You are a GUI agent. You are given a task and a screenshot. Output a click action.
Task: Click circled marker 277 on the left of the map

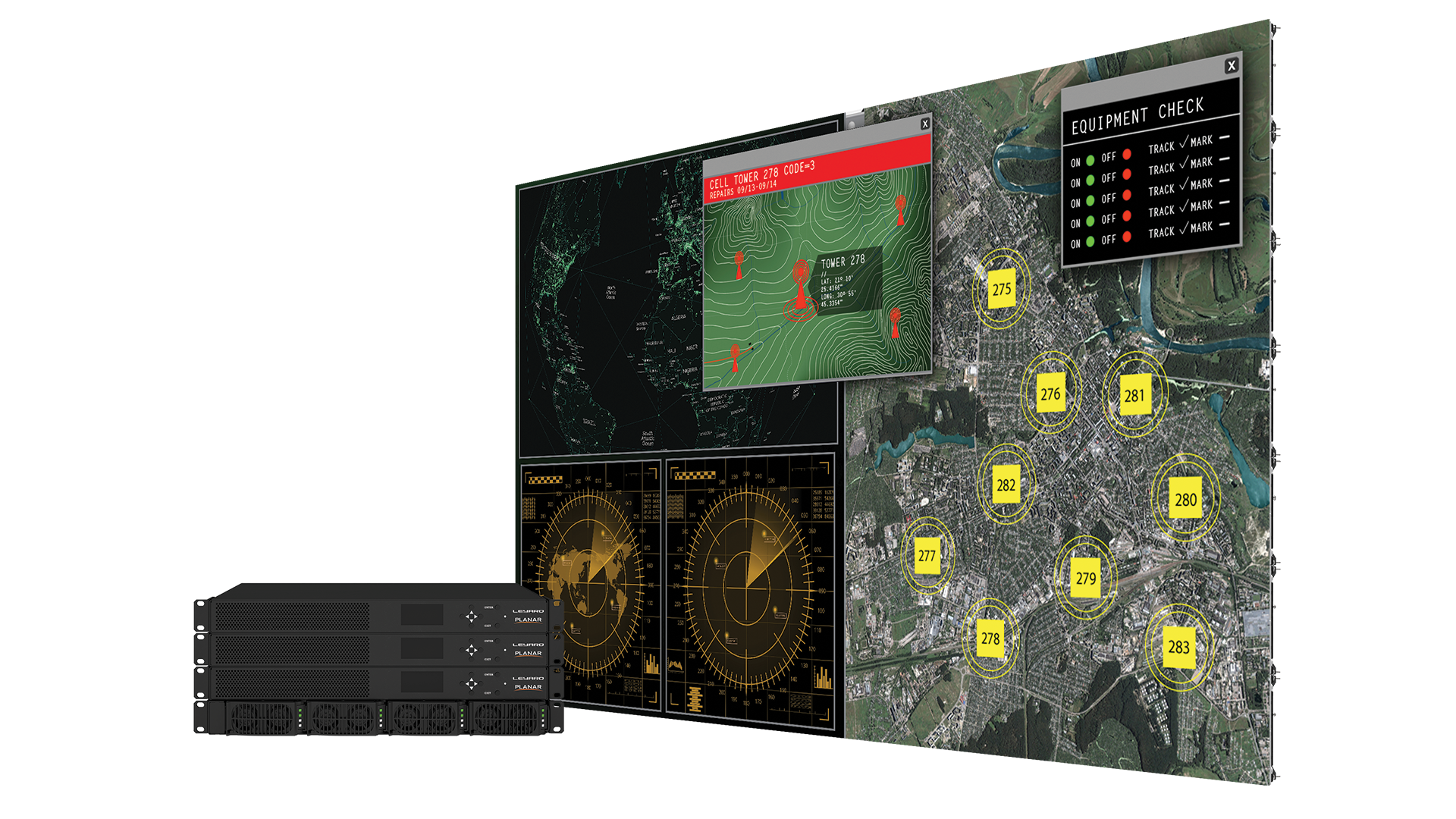coord(927,557)
